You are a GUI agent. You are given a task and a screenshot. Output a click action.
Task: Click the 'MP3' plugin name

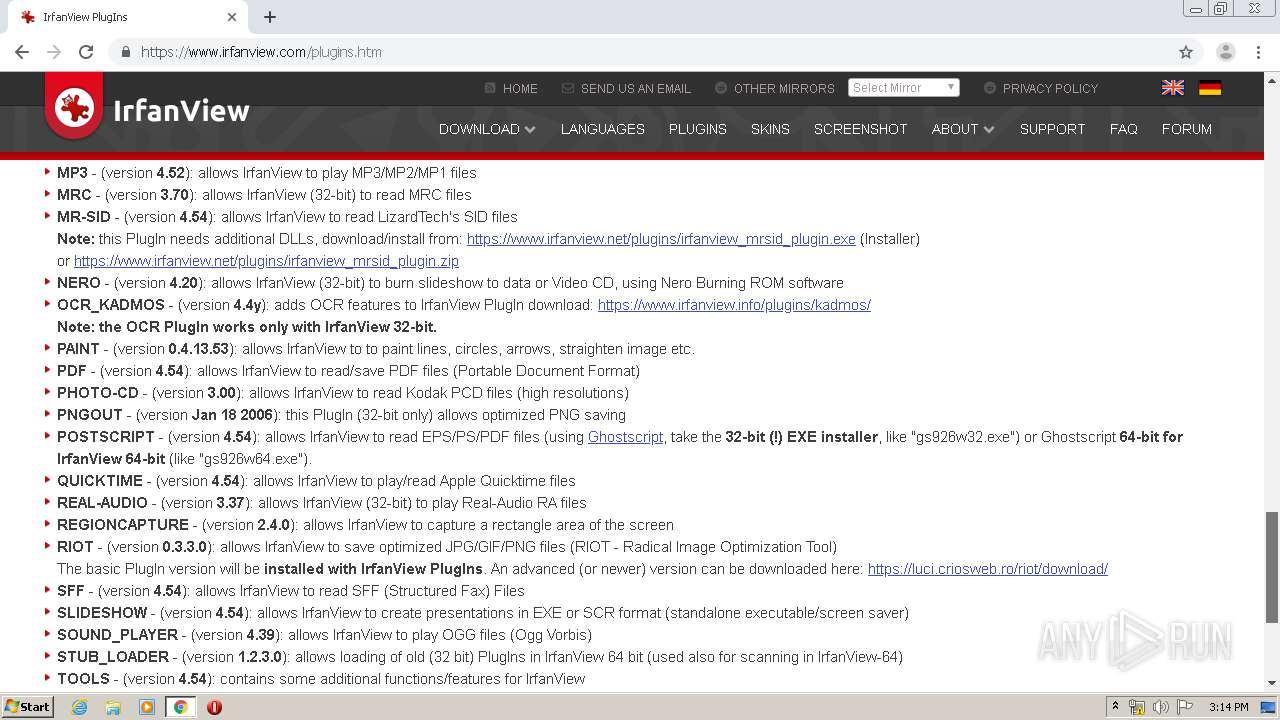pyautogui.click(x=72, y=173)
